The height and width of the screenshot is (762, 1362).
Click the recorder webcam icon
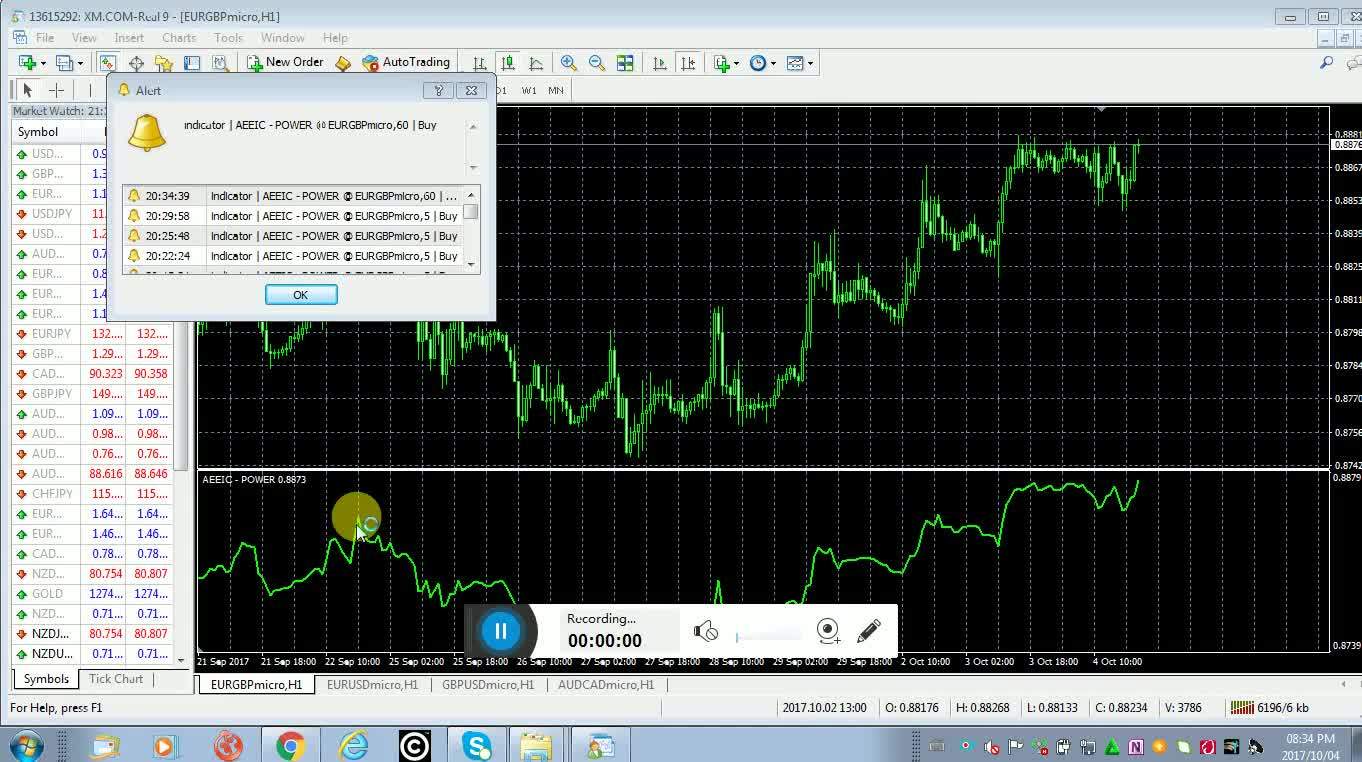828,631
